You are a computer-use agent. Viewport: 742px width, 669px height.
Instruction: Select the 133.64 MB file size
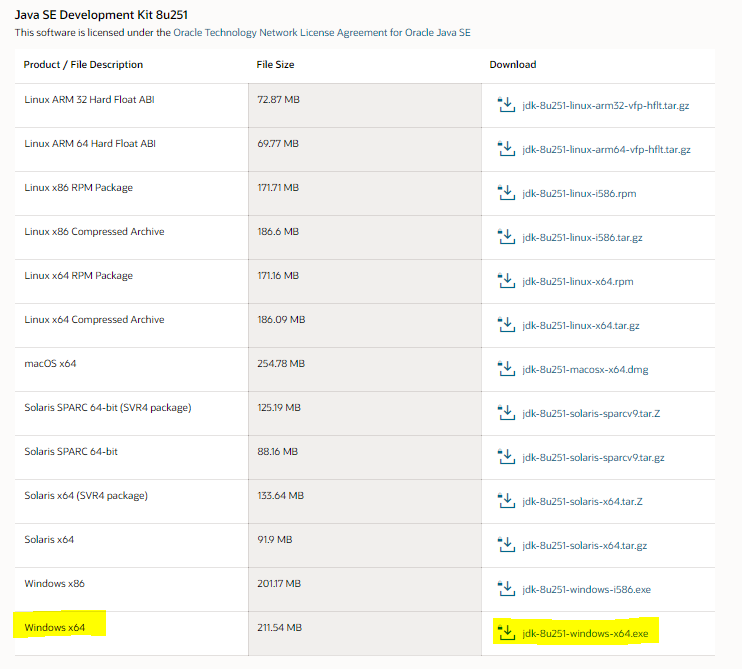[x=281, y=495]
